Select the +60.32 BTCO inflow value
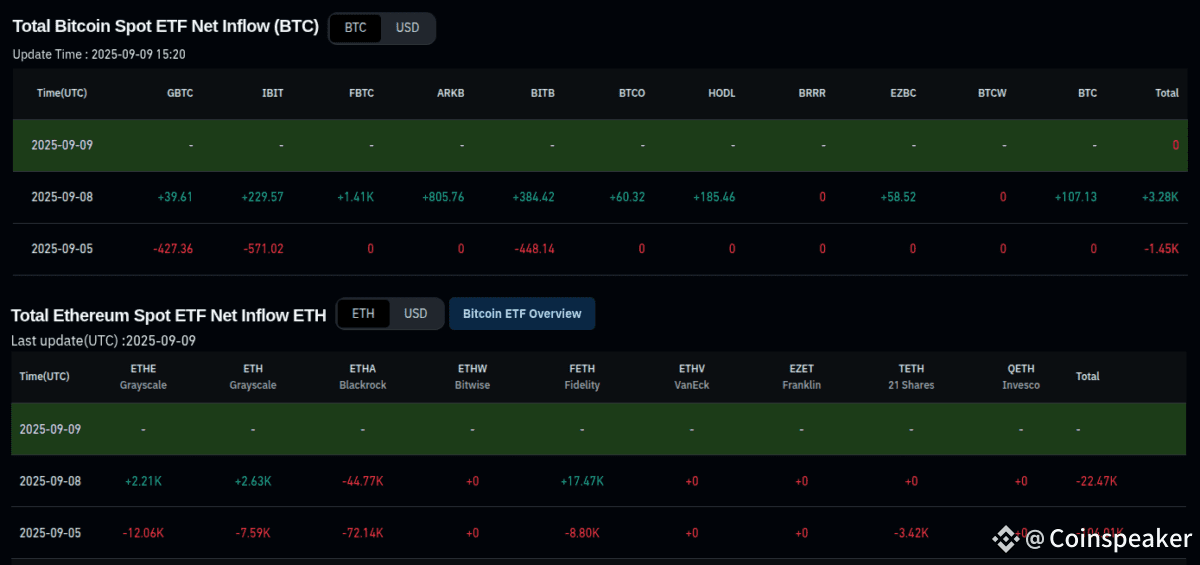The width and height of the screenshot is (1200, 565). tap(627, 197)
